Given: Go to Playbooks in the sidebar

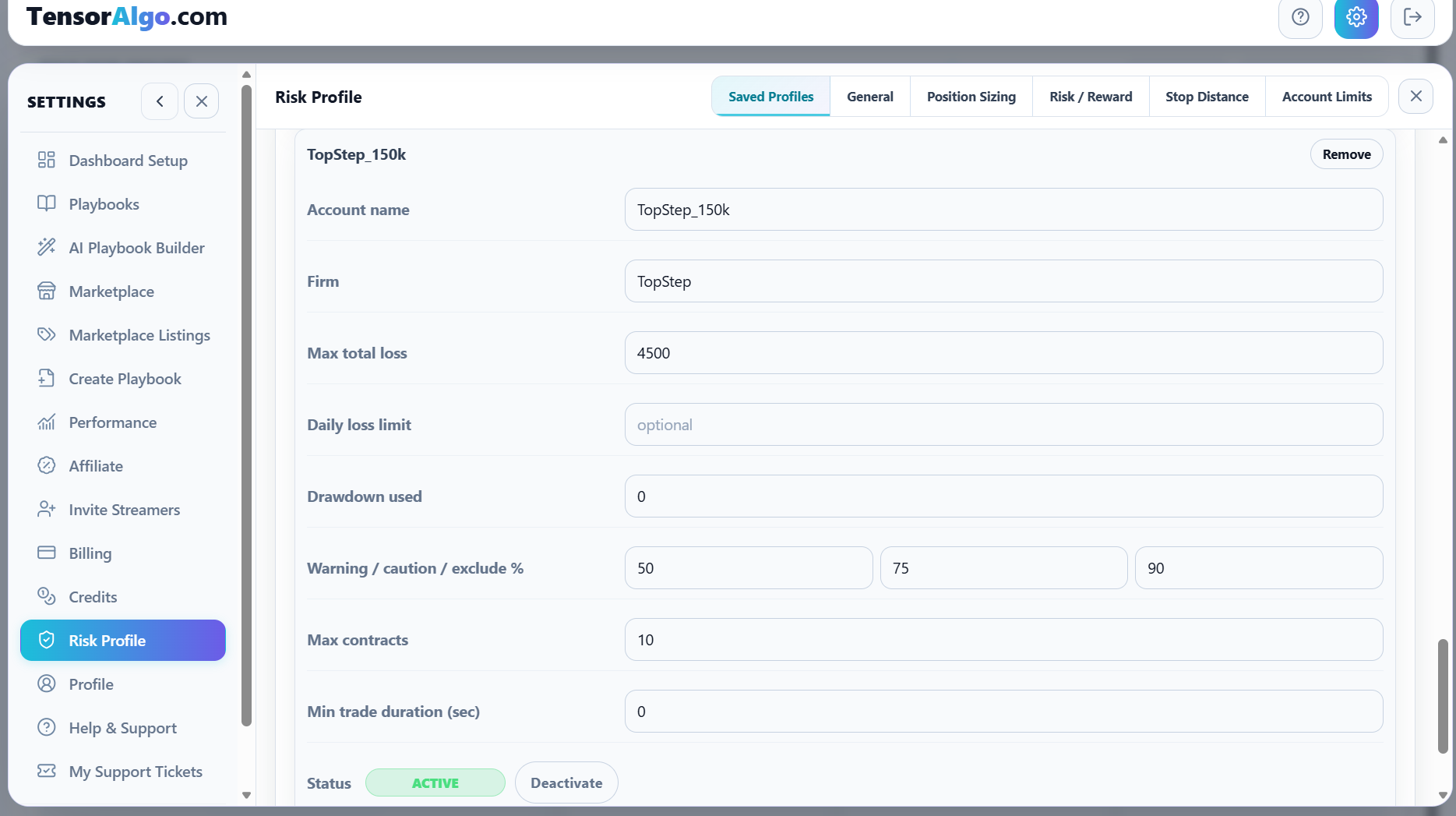Looking at the screenshot, I should coord(123,203).
